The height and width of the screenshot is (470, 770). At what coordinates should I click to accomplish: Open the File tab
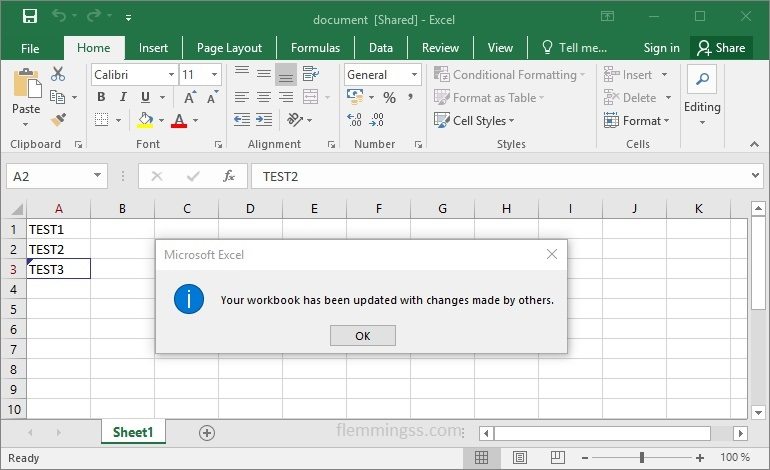point(30,48)
